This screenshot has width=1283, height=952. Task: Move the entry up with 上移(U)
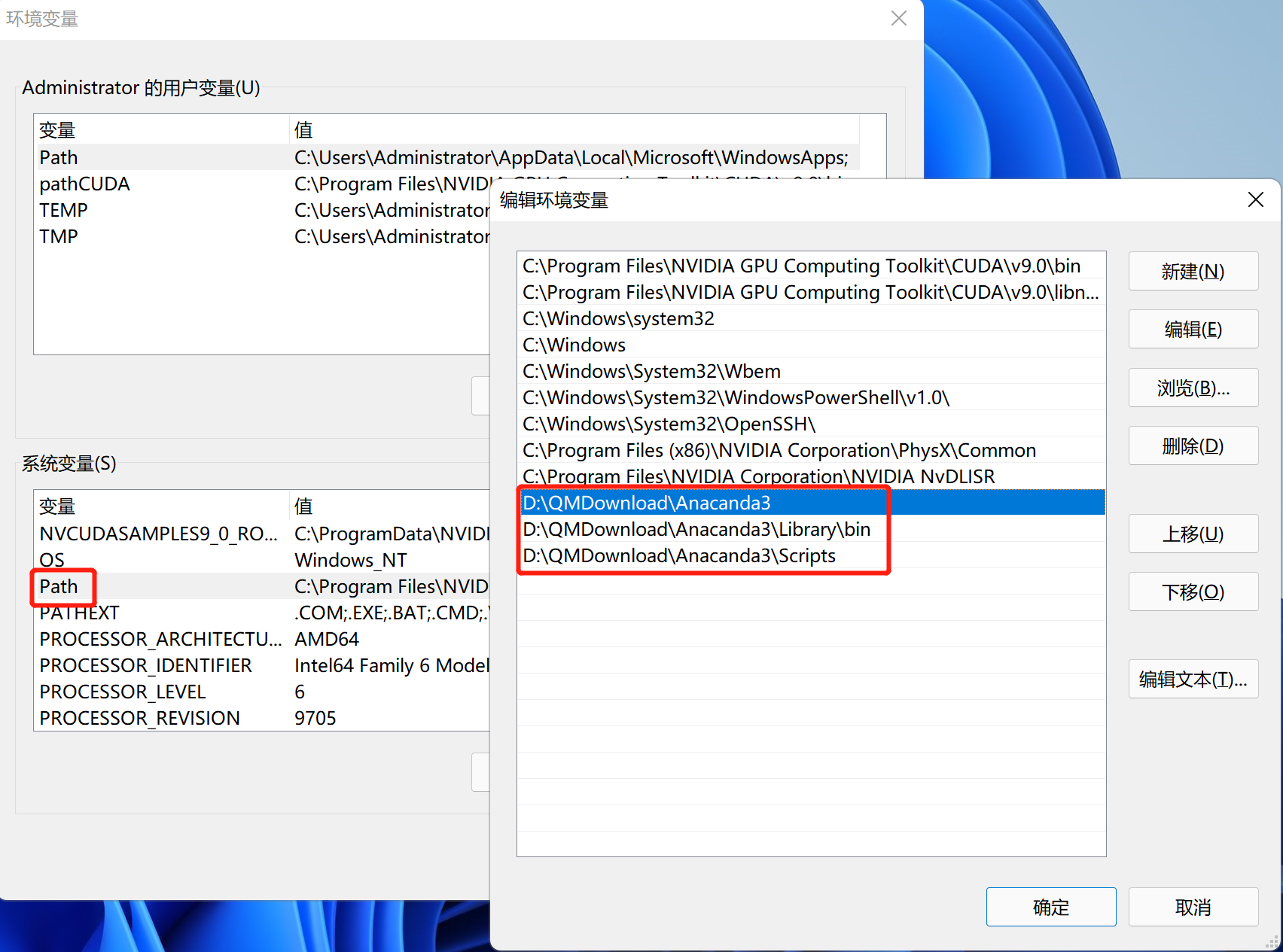1193,534
